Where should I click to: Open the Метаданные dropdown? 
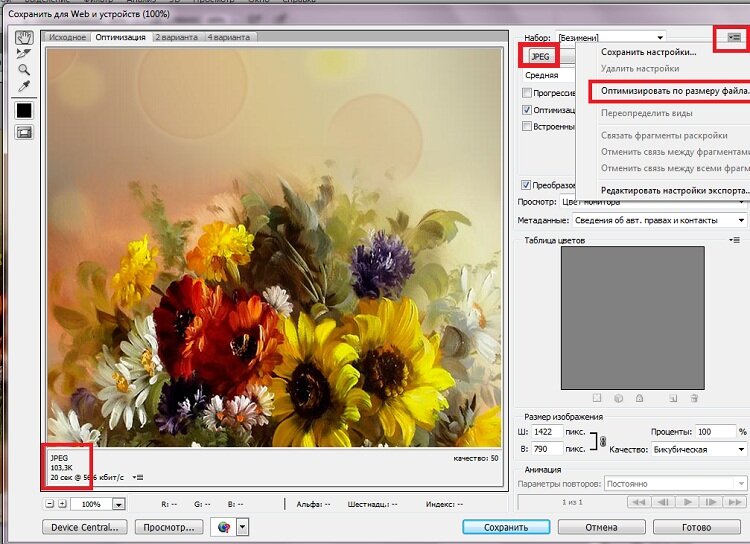coord(659,220)
